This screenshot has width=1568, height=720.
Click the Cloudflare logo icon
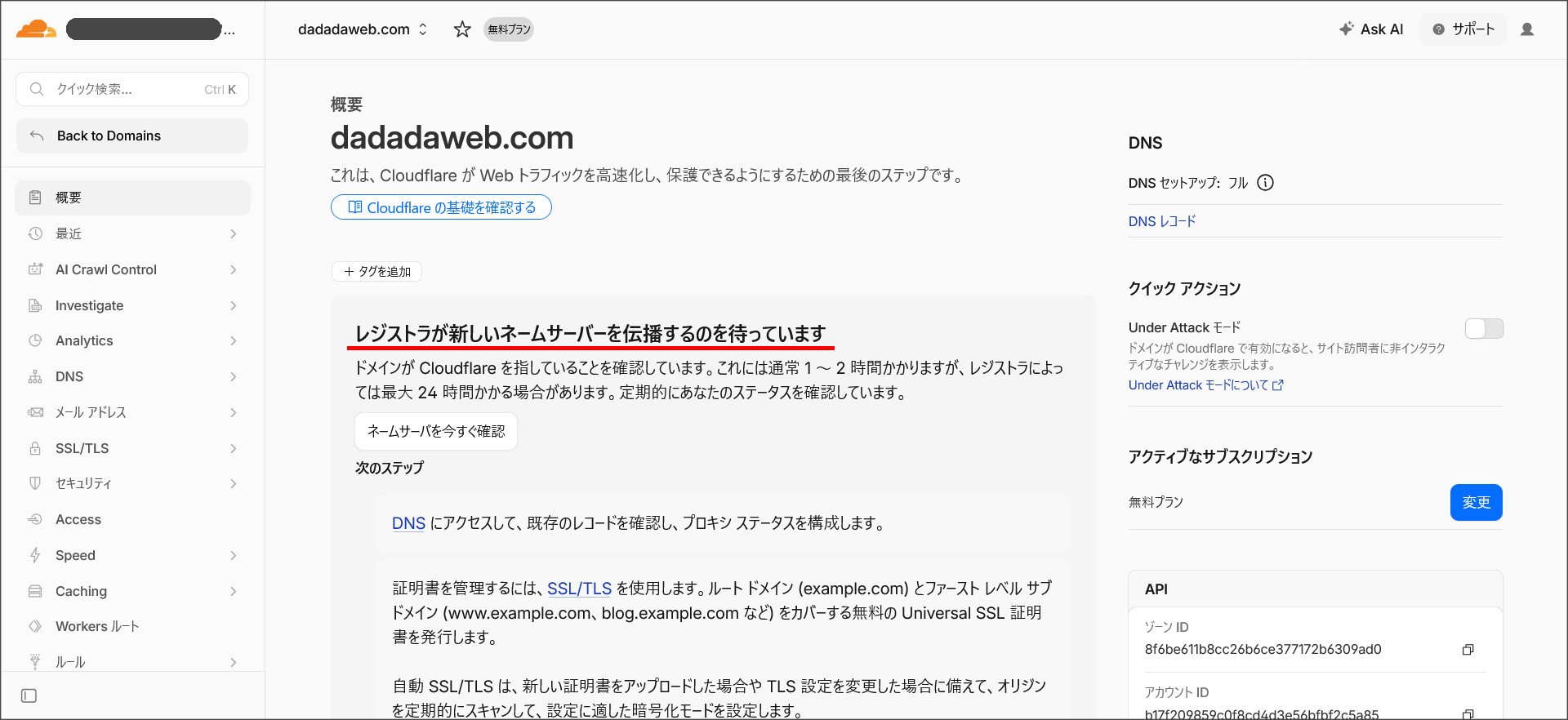pos(36,29)
